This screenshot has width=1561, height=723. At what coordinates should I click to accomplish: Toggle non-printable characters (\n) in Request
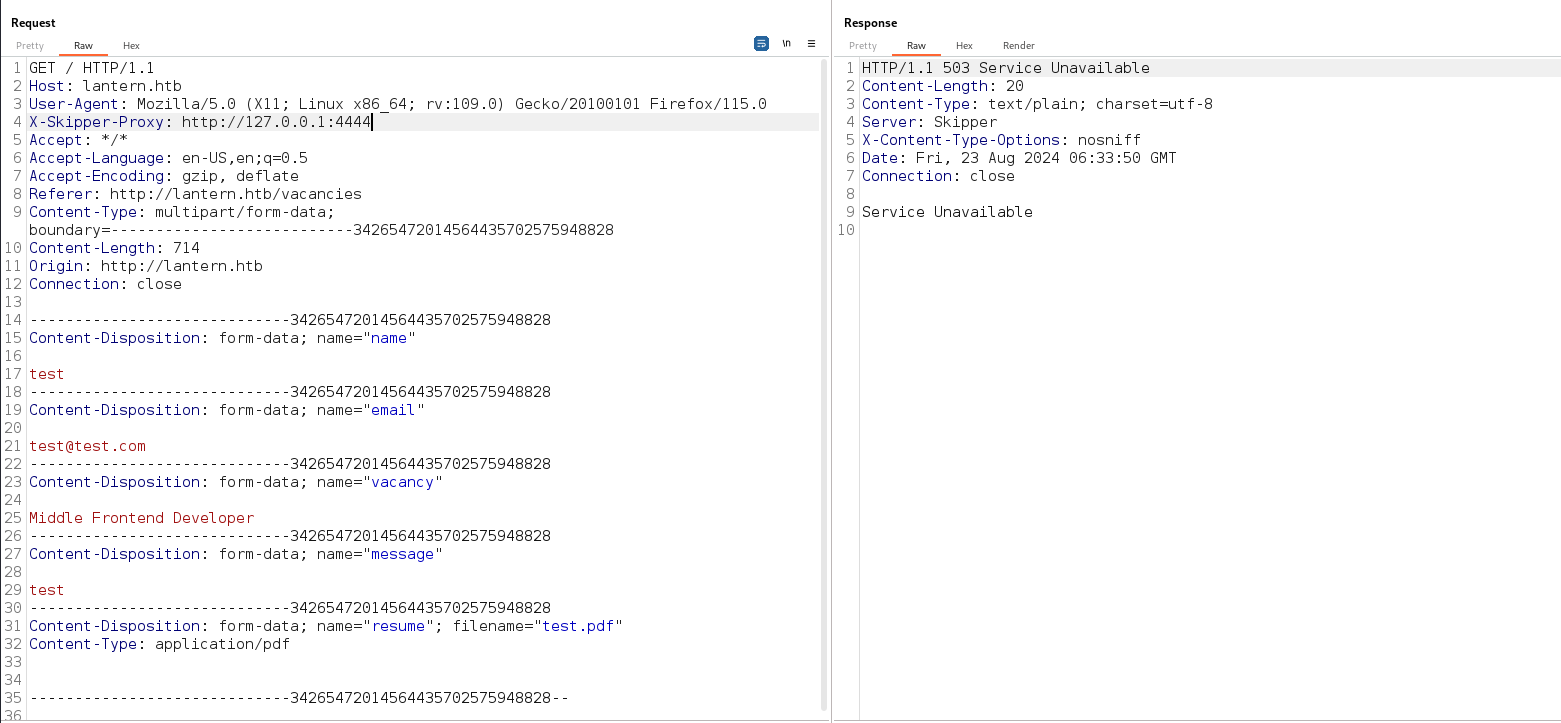point(787,44)
